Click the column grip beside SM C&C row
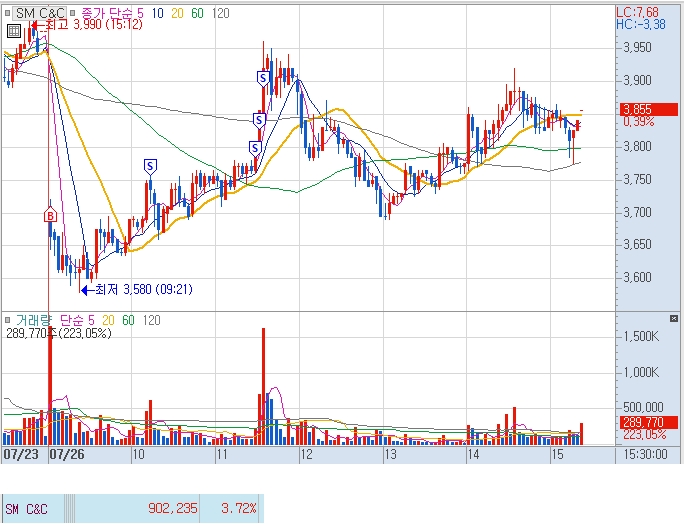Screen dimensions: 684x524 [69, 509]
